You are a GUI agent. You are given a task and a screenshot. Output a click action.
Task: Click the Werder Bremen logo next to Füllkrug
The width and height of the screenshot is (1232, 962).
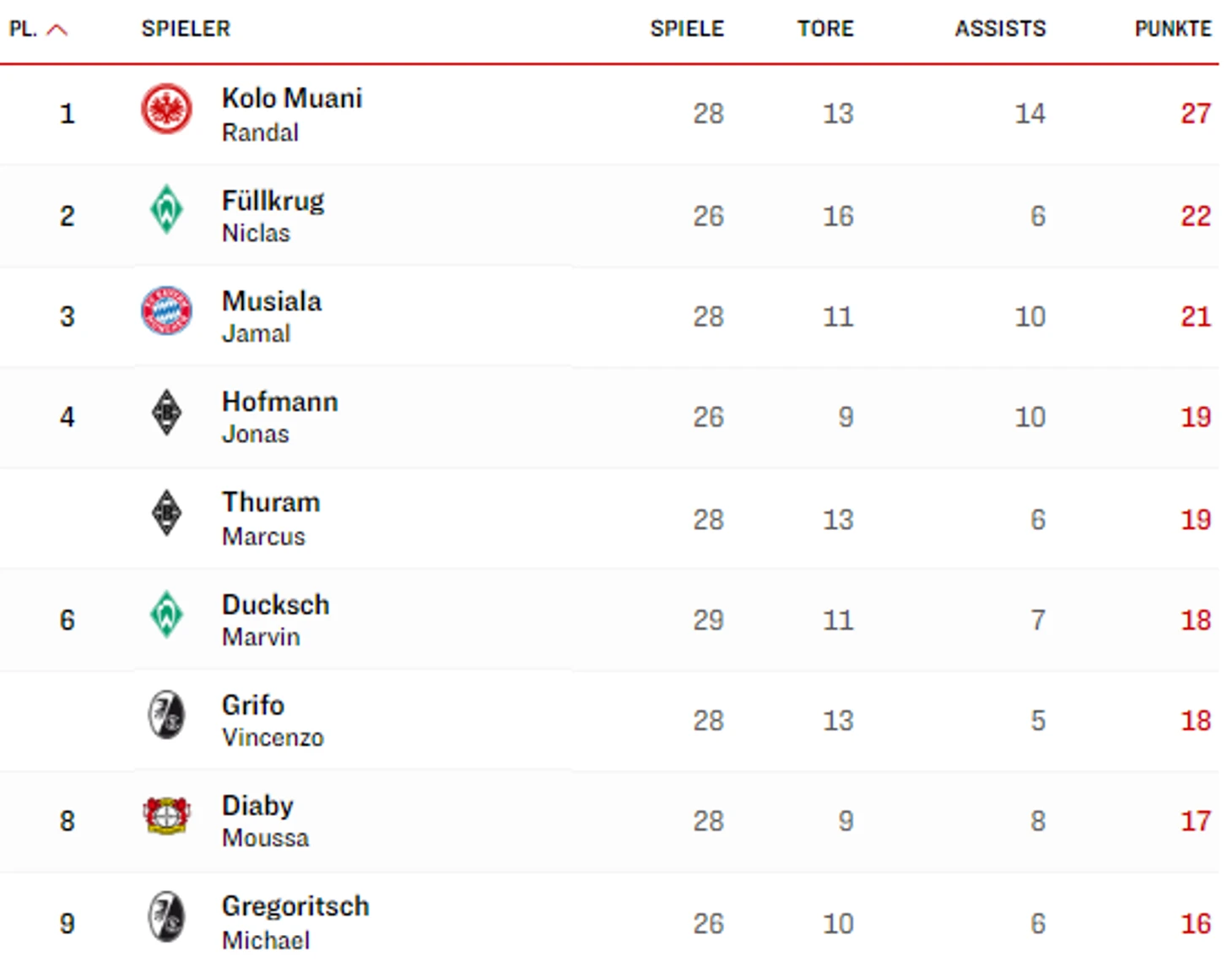(x=166, y=209)
